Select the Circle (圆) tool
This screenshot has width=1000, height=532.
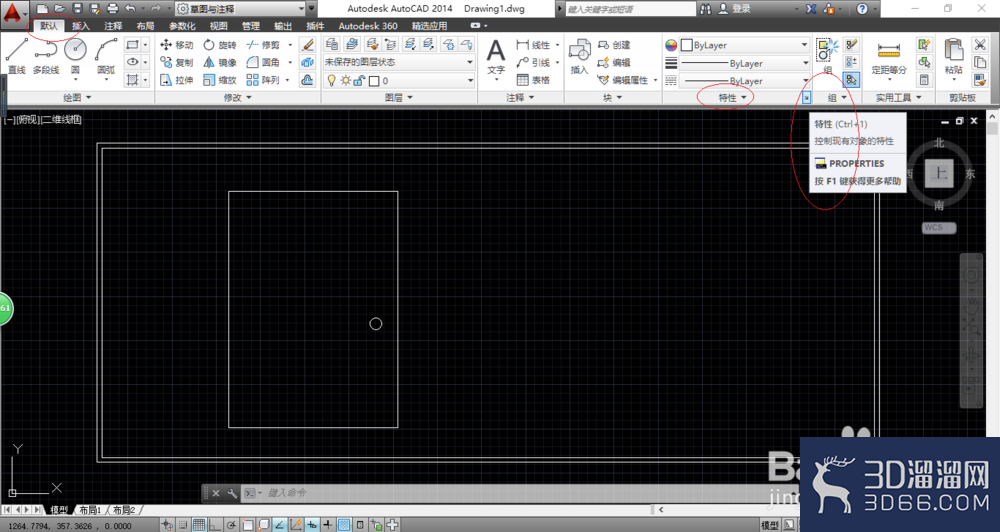coord(75,56)
